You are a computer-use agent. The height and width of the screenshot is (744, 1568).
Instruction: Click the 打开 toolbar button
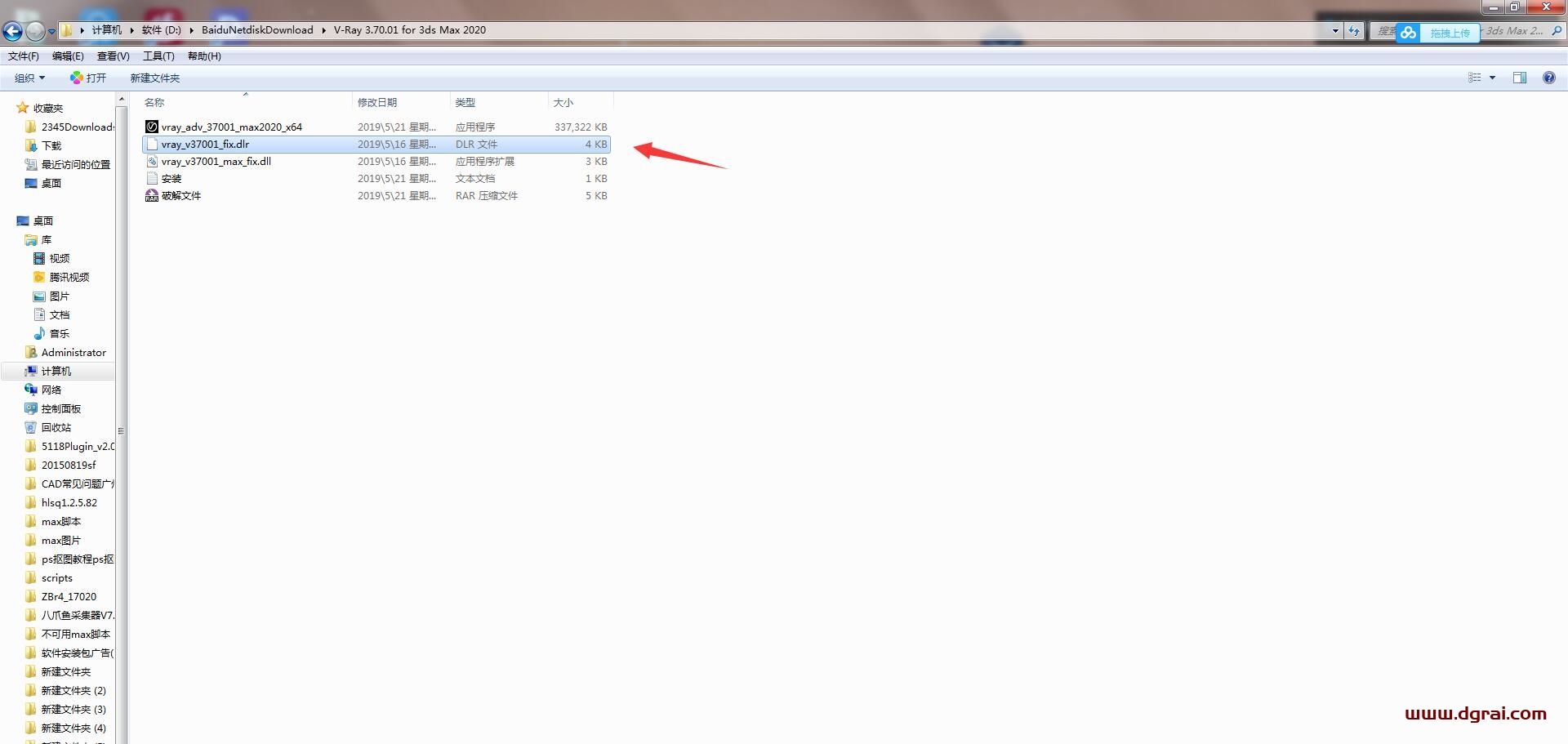88,78
